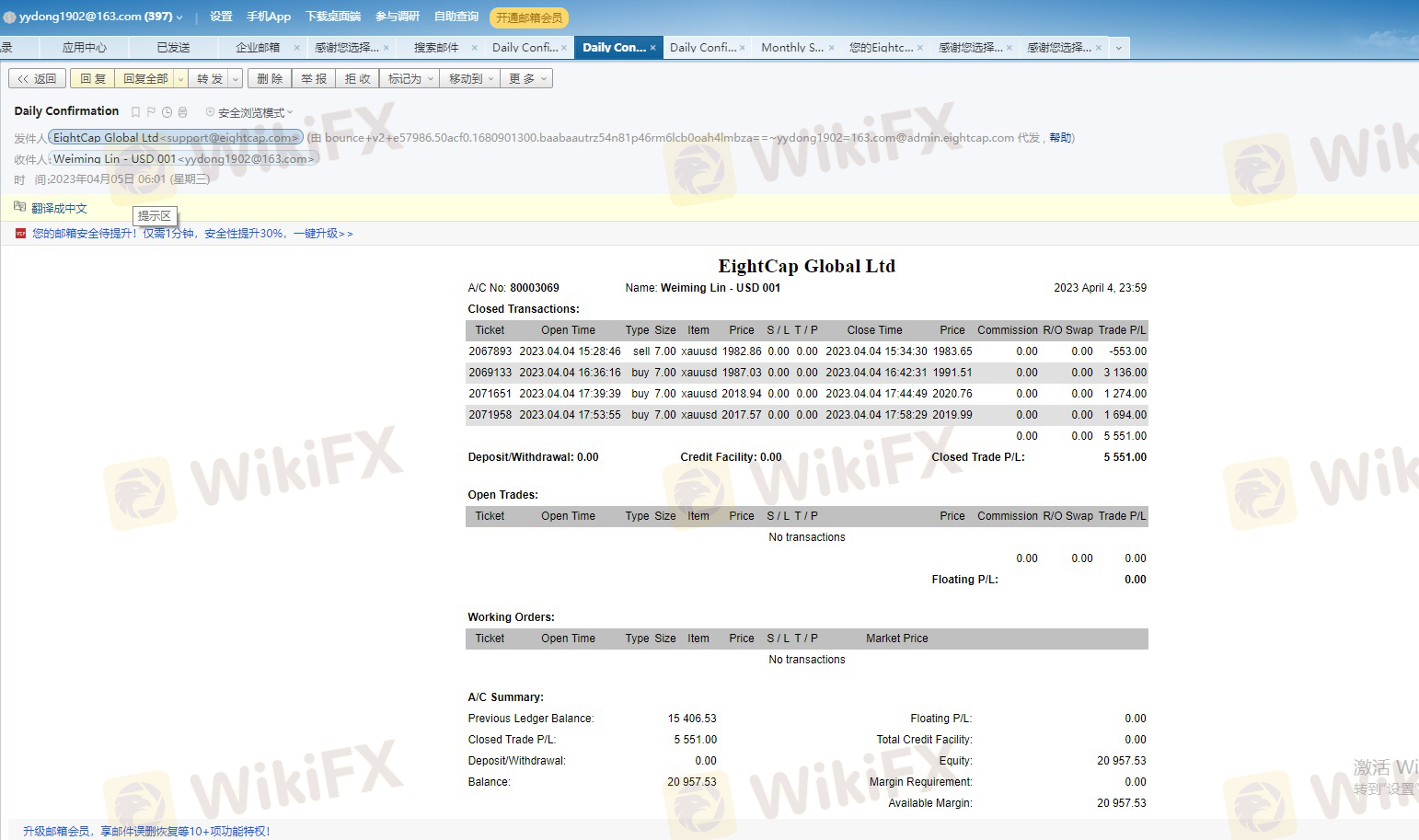Click the 删除 delete button
Image resolution: width=1419 pixels, height=840 pixels.
[x=270, y=79]
